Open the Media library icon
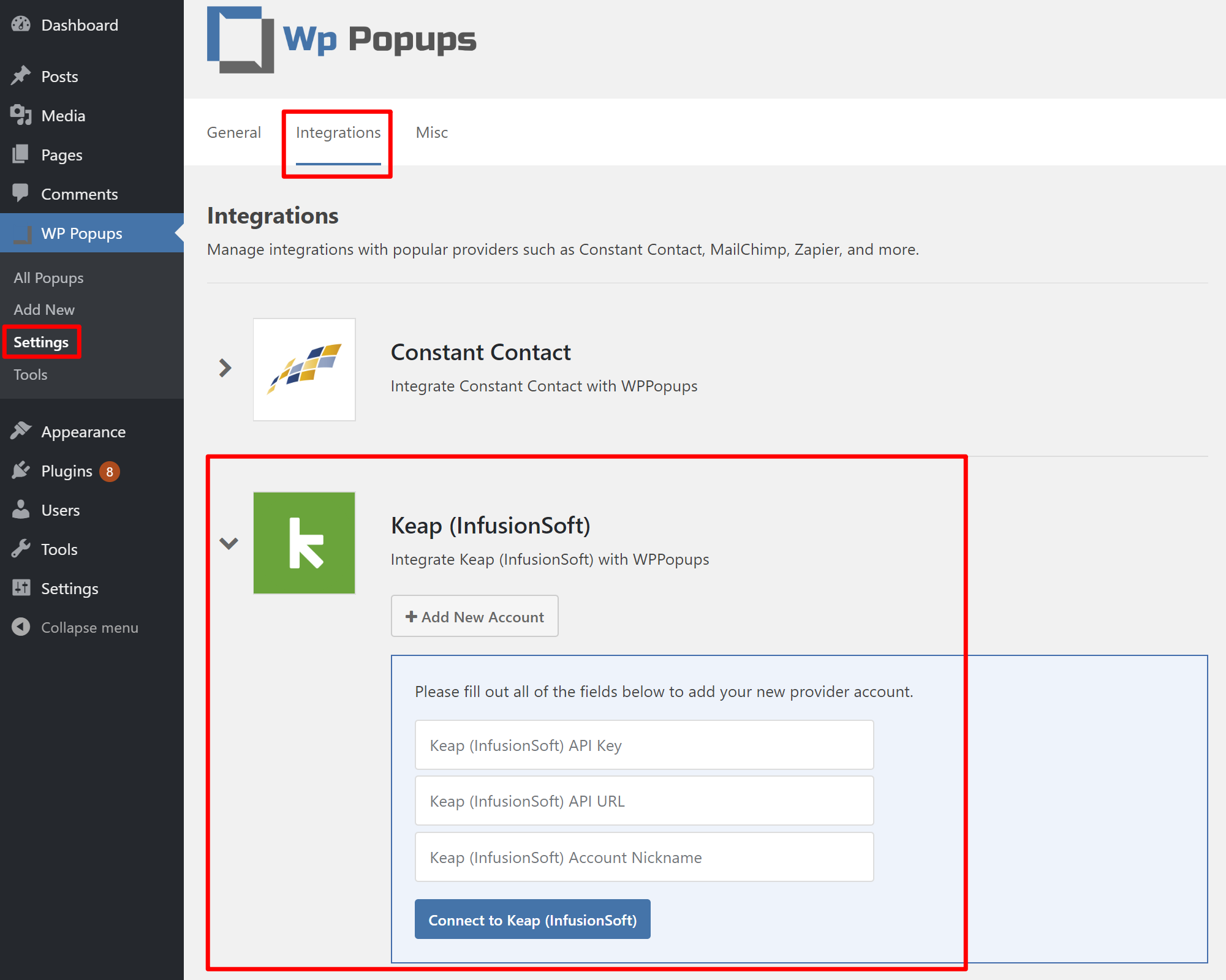The width and height of the screenshot is (1226, 980). (x=21, y=115)
